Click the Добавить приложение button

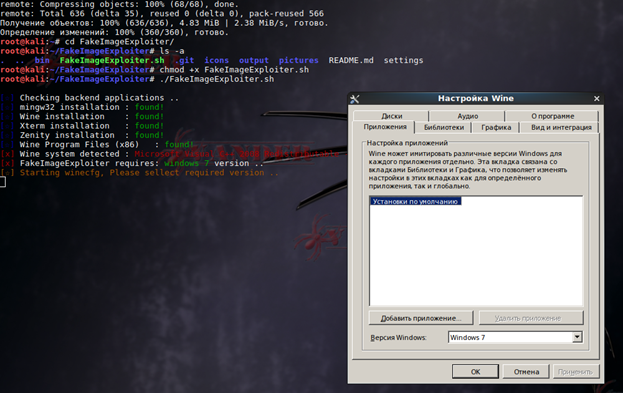click(421, 318)
